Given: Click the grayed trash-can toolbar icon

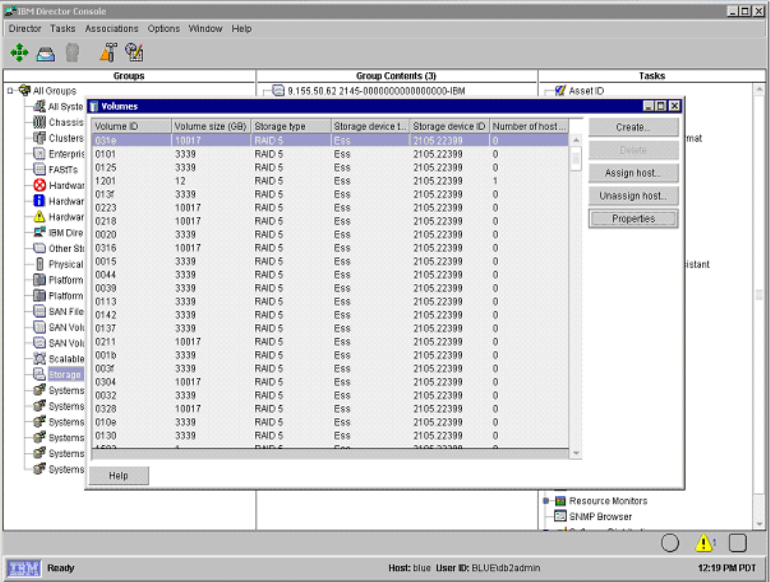Looking at the screenshot, I should tap(72, 53).
